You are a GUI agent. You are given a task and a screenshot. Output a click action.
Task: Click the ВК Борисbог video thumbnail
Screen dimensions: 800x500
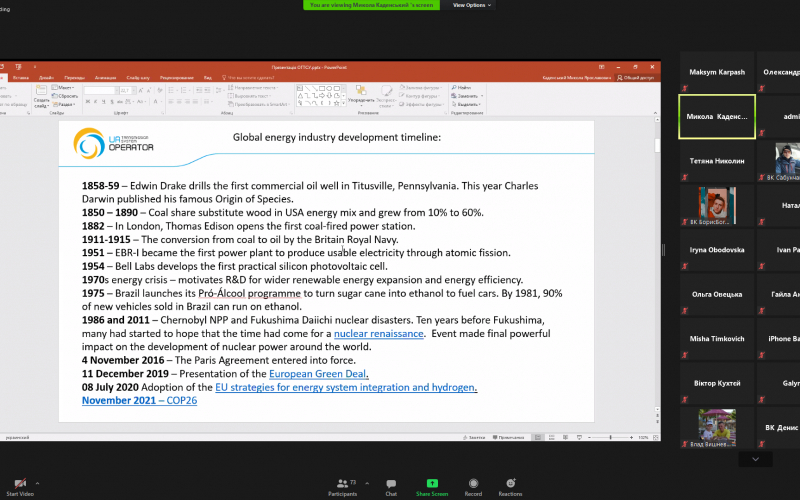[x=717, y=206]
